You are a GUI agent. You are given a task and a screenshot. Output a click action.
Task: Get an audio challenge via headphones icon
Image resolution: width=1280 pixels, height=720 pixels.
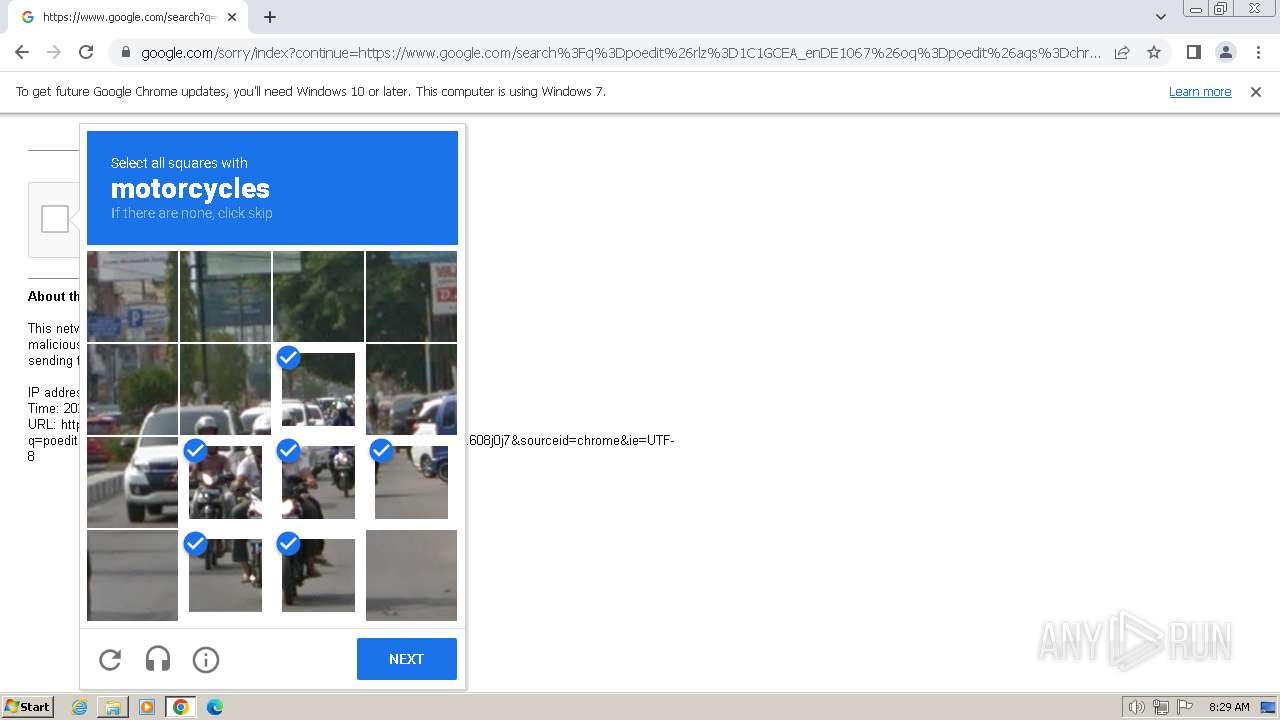[x=158, y=659]
